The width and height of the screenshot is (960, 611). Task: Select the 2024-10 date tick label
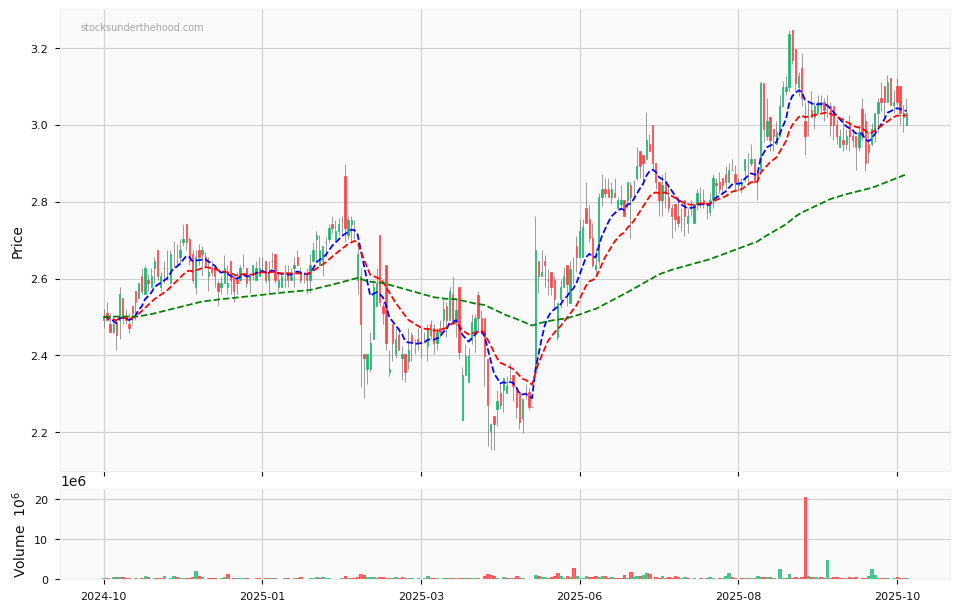click(104, 596)
